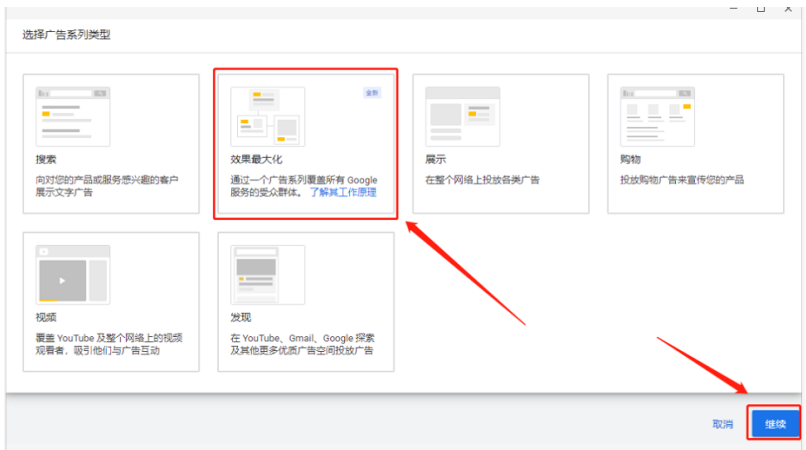806x450 pixels.
Task: Select the 效果最大化 campaign type illustration
Action: [x=268, y=117]
